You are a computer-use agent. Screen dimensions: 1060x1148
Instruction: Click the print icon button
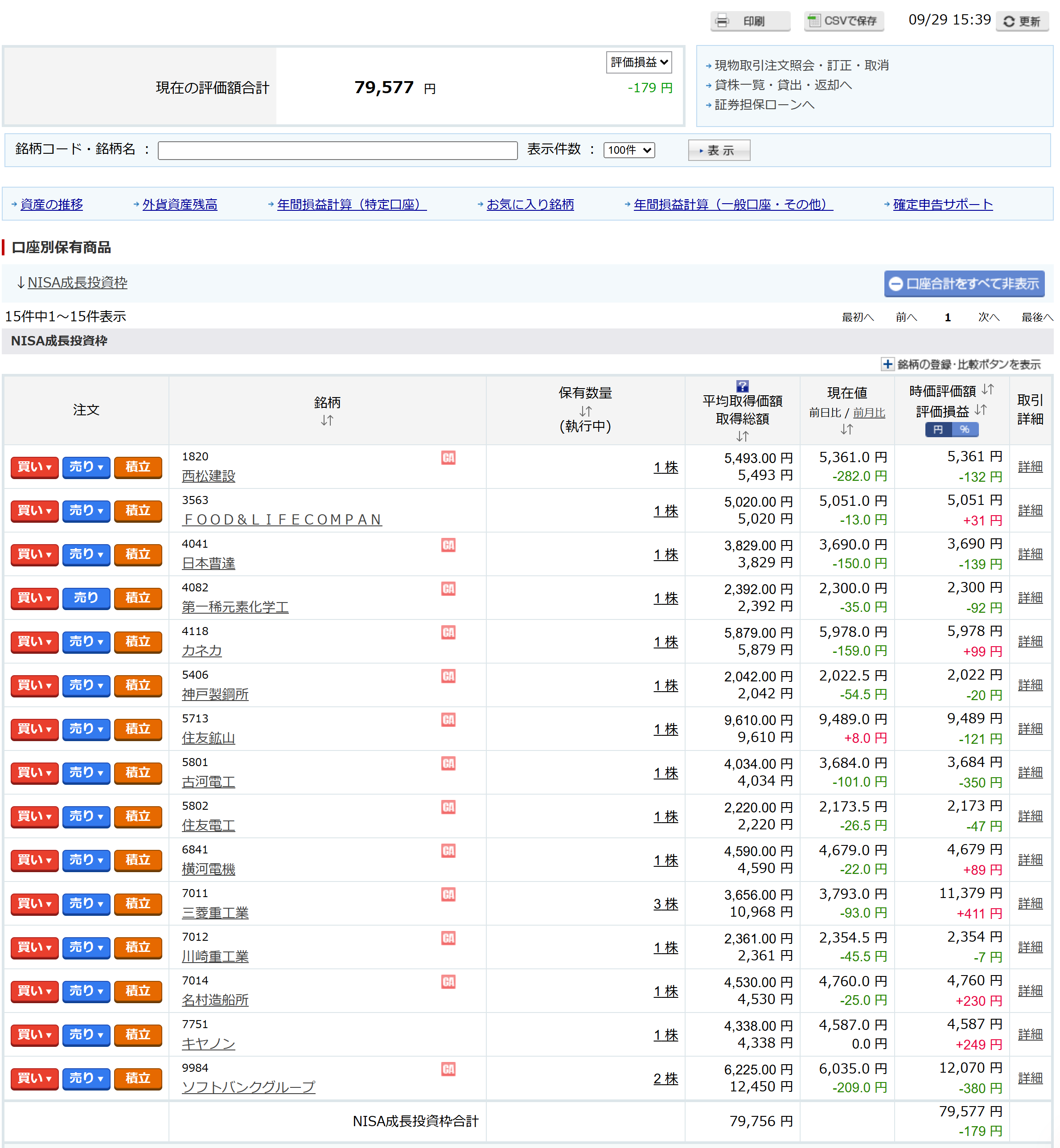(x=750, y=21)
